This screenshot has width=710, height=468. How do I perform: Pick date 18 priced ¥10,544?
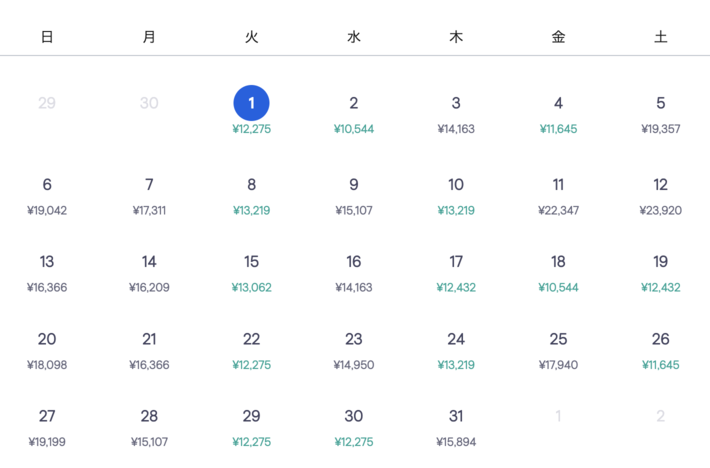558,272
